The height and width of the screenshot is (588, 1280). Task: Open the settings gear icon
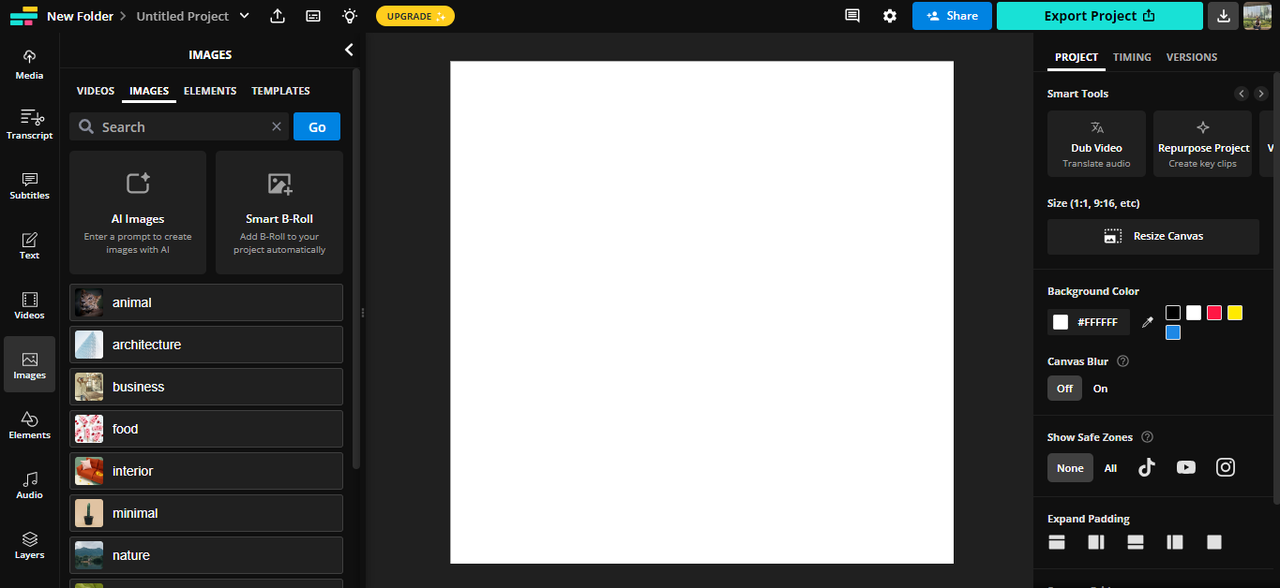pos(890,16)
